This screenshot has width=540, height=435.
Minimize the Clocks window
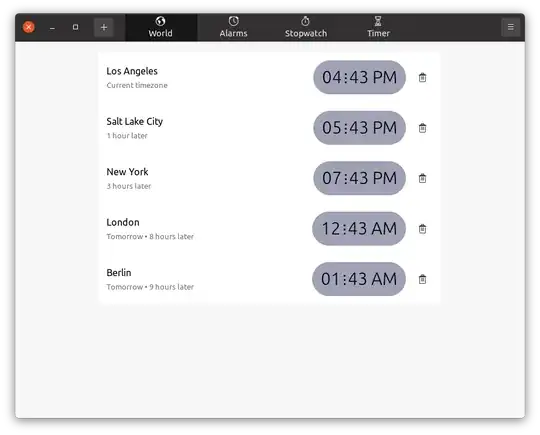52,28
